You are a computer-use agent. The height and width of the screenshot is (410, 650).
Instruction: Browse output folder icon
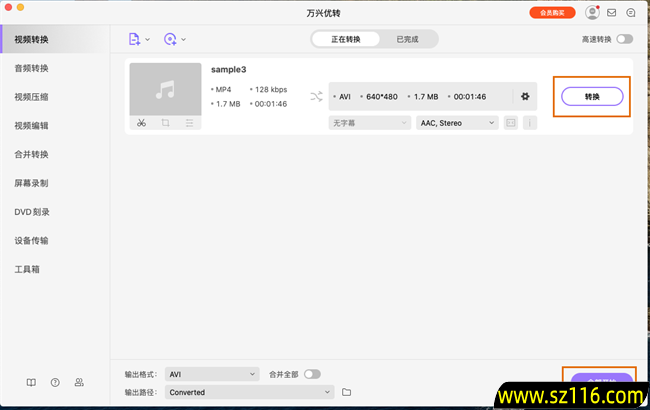point(346,392)
